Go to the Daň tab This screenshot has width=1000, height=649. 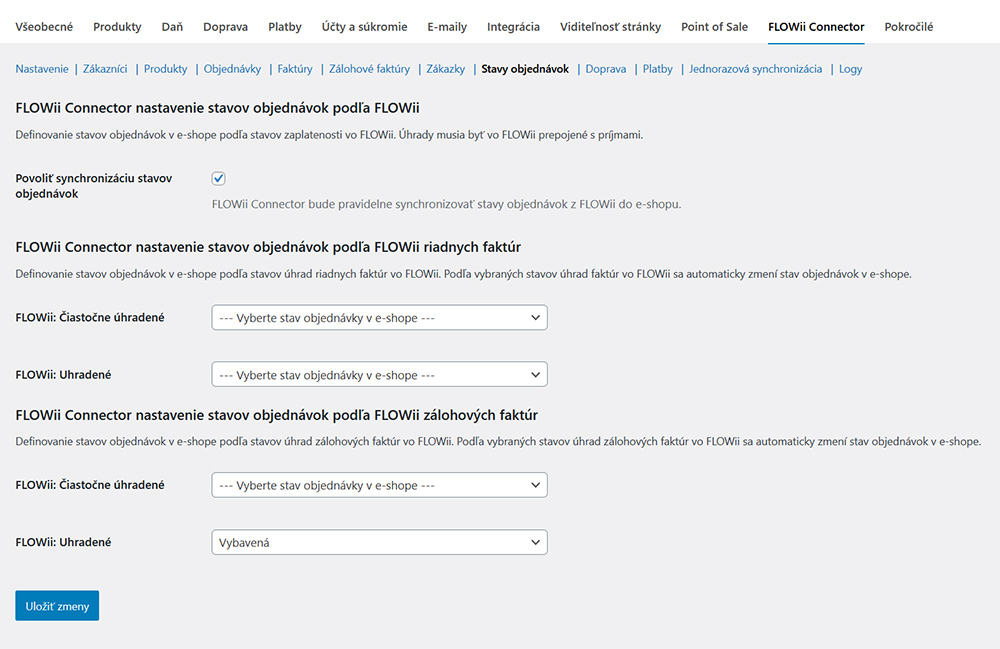point(172,27)
